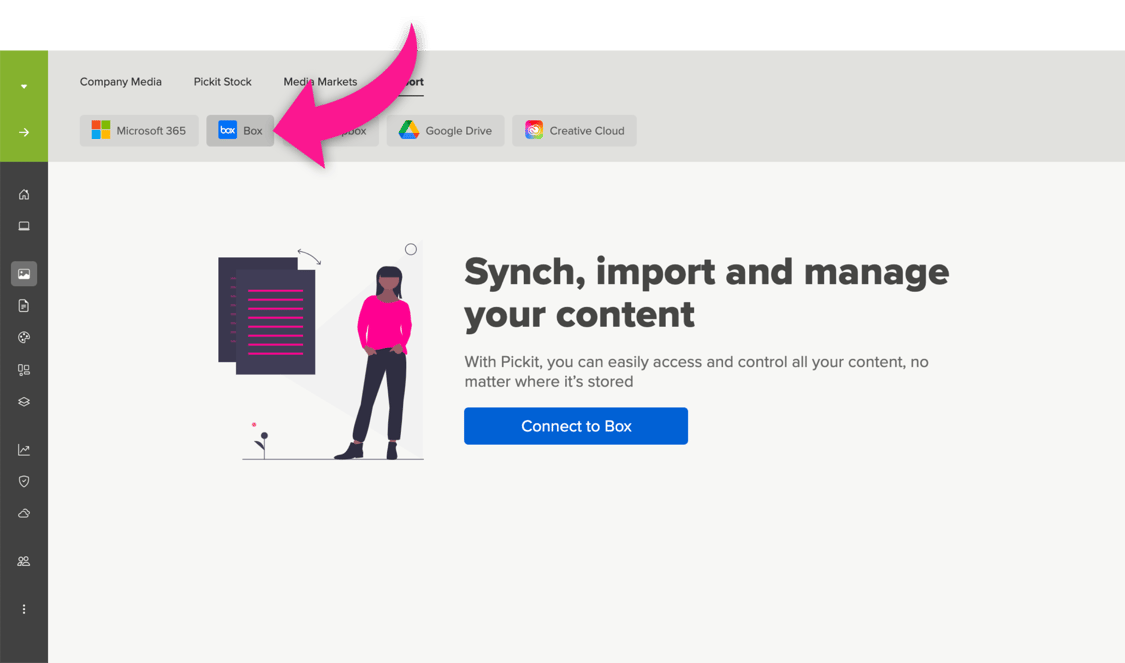Image resolution: width=1125 pixels, height=663 pixels.
Task: Click the shield icon in the sidebar
Action: coord(24,481)
